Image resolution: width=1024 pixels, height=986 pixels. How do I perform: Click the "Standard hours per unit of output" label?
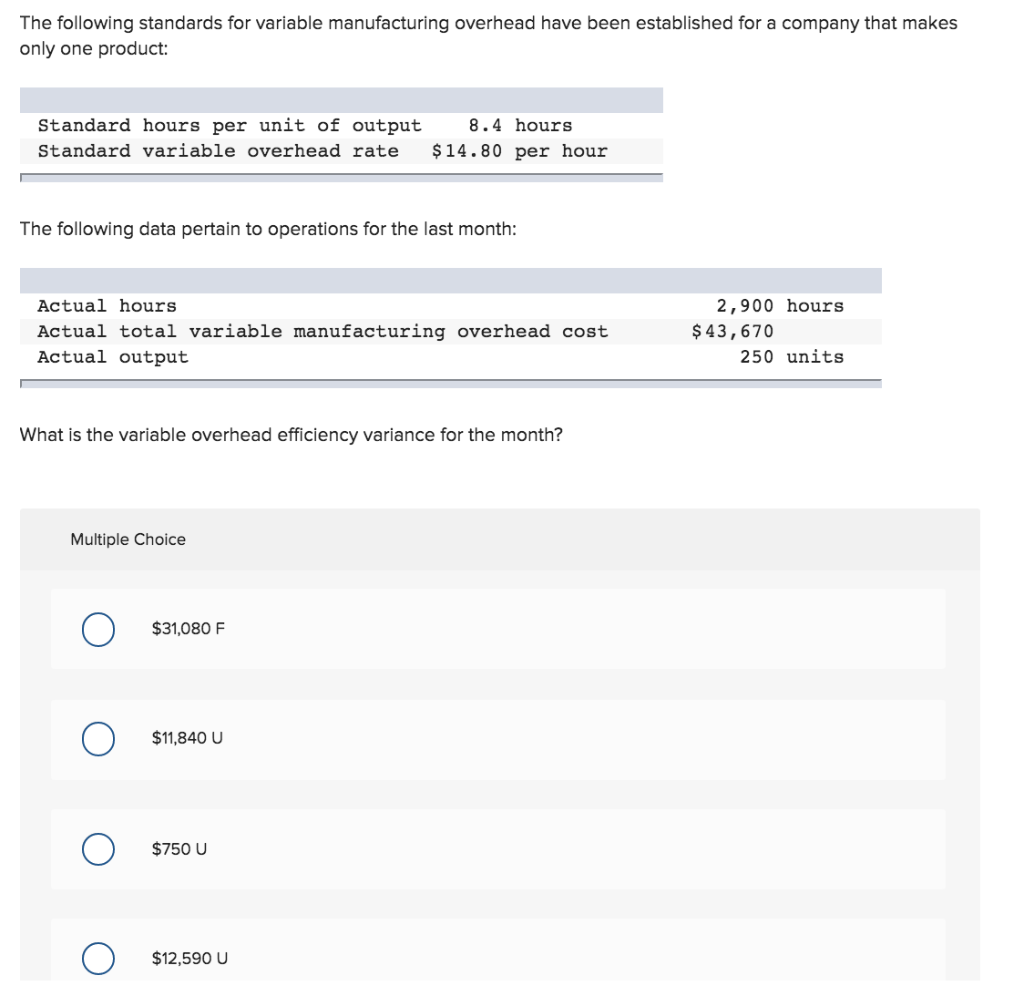click(x=229, y=126)
